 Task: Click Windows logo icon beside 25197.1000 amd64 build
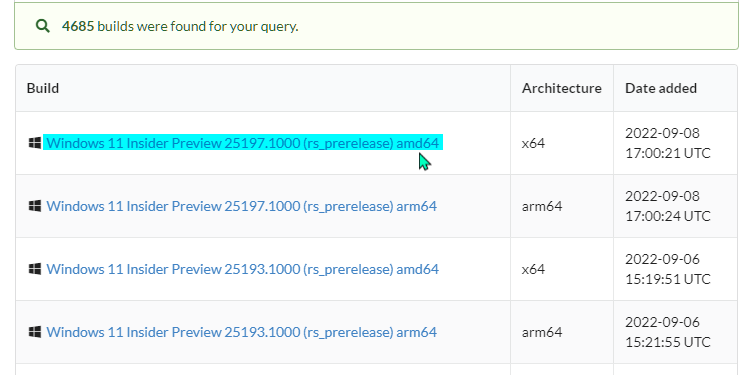coord(35,143)
